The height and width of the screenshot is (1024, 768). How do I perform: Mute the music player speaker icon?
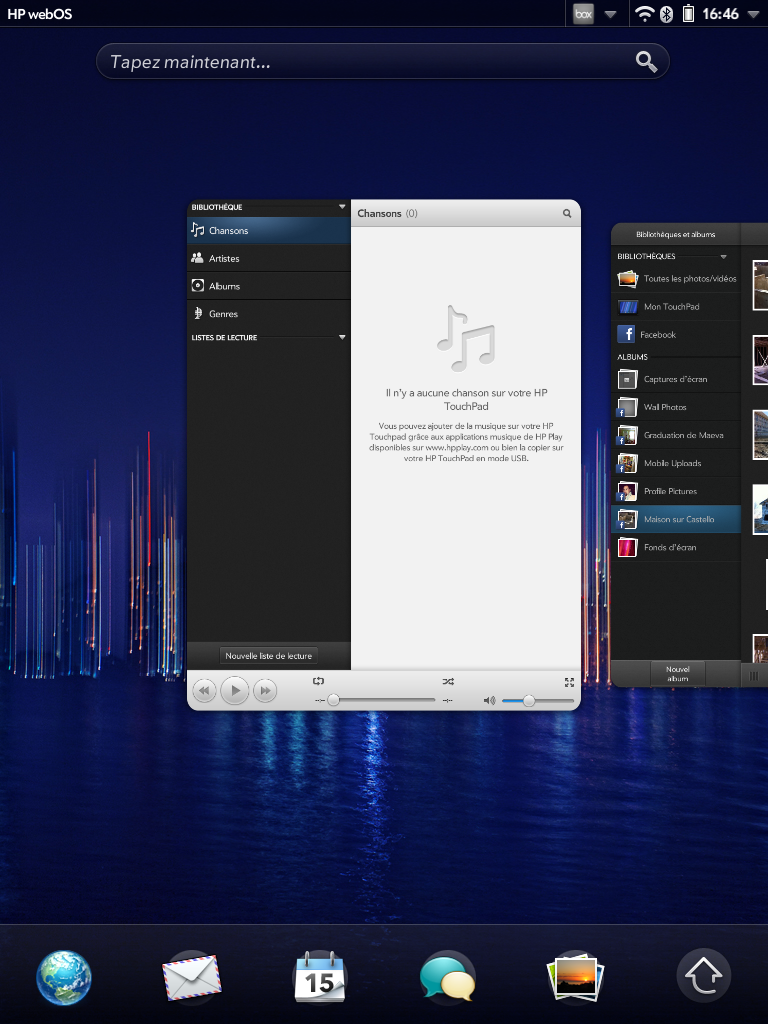point(489,701)
